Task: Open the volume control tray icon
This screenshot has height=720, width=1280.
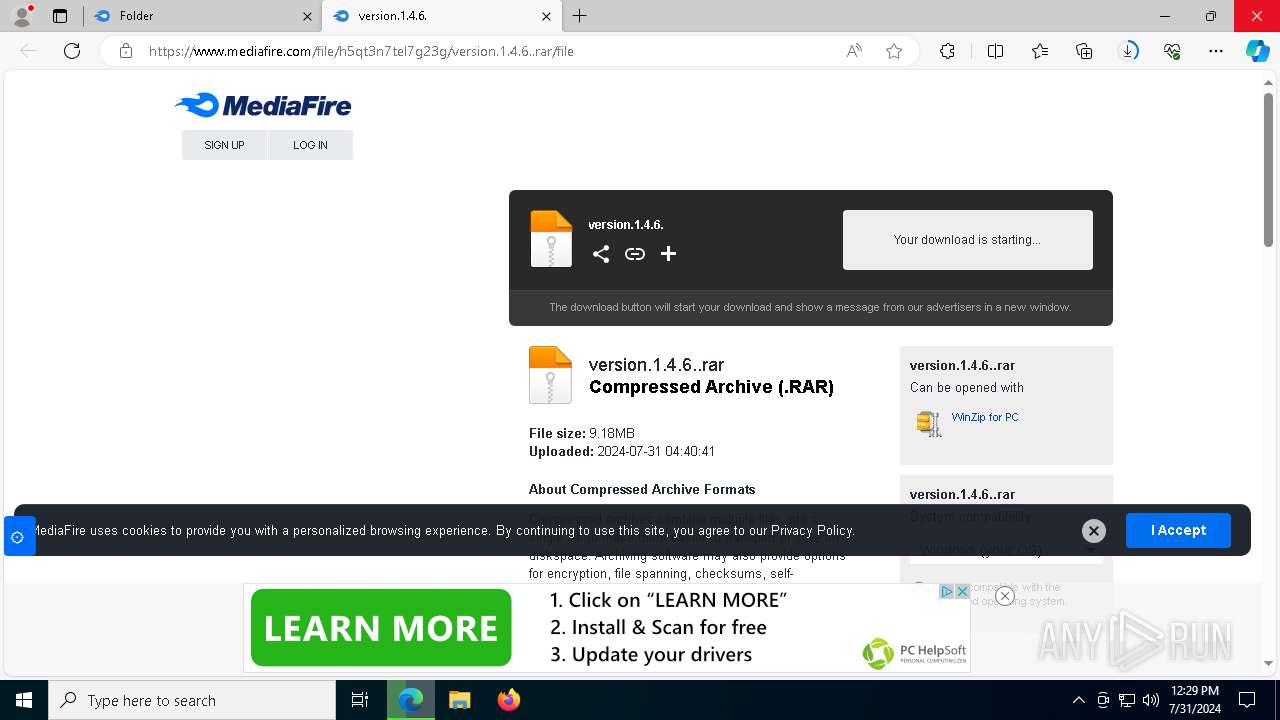Action: pyautogui.click(x=1150, y=700)
